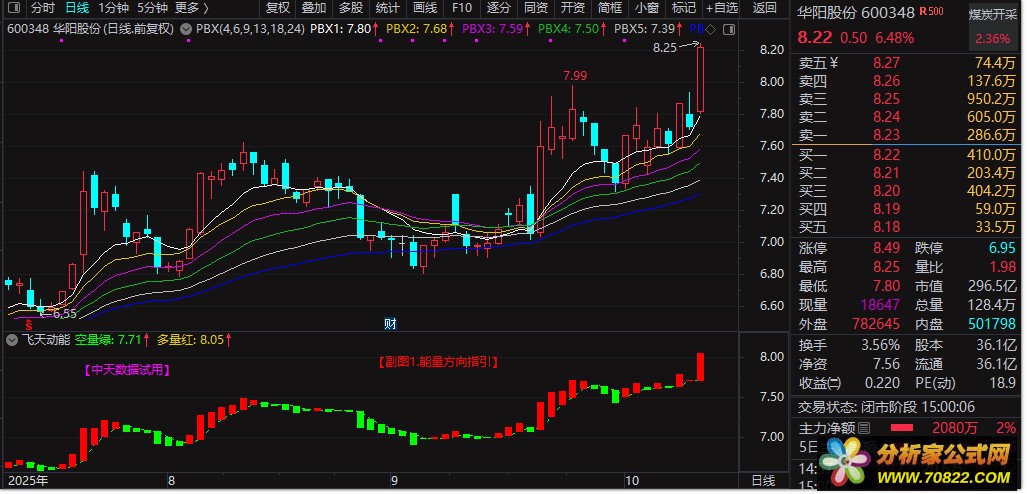Click the PE(动) 18.9 value

[x=1003, y=383]
